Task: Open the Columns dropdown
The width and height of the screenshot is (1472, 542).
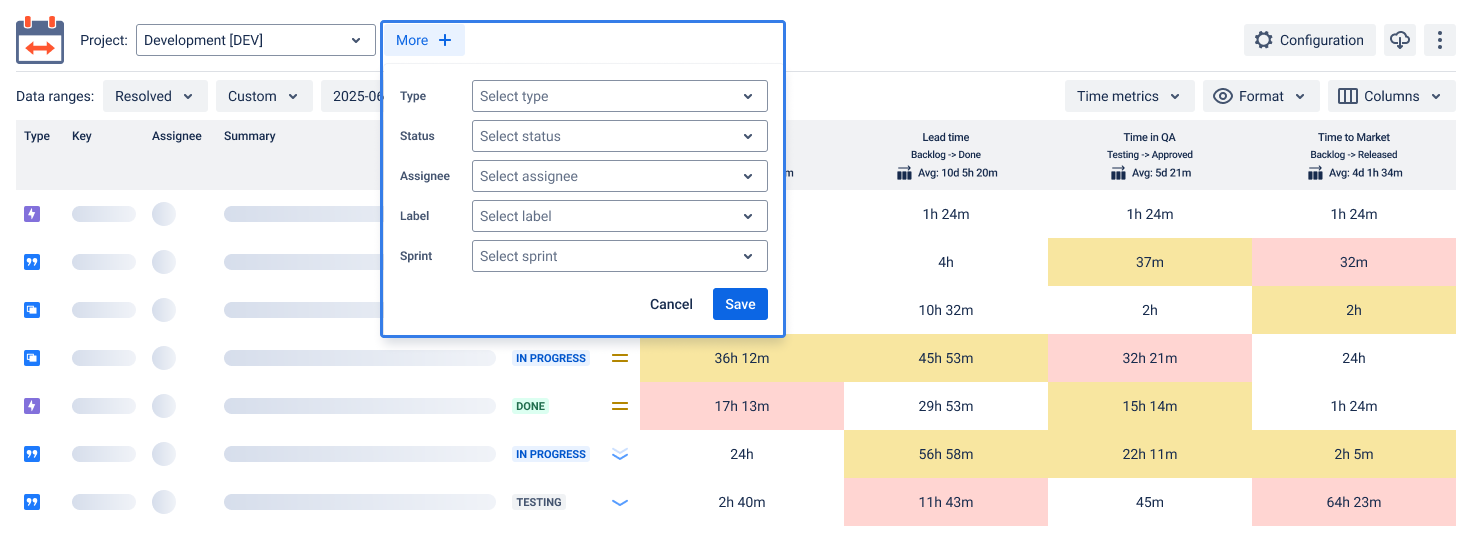Action: tap(1392, 96)
